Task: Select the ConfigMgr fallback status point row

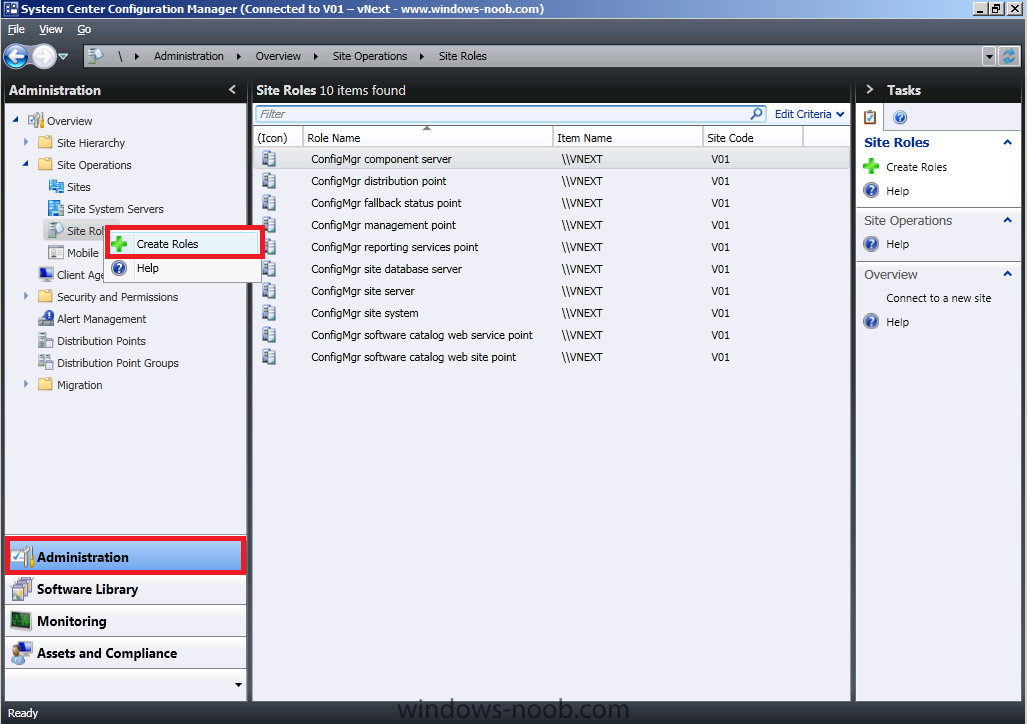Action: click(551, 203)
